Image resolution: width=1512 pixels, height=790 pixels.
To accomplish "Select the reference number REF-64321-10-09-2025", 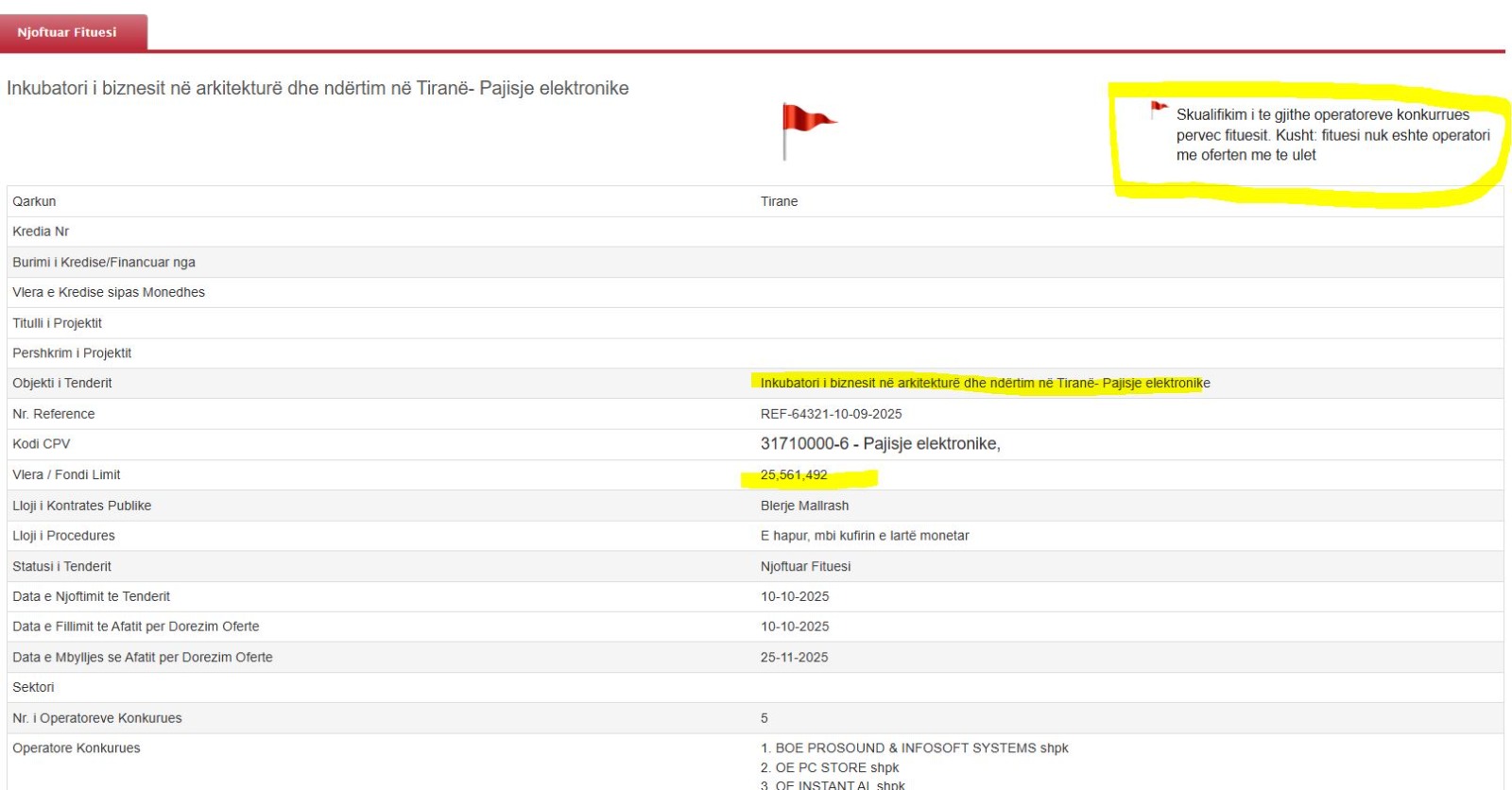I will [x=831, y=414].
